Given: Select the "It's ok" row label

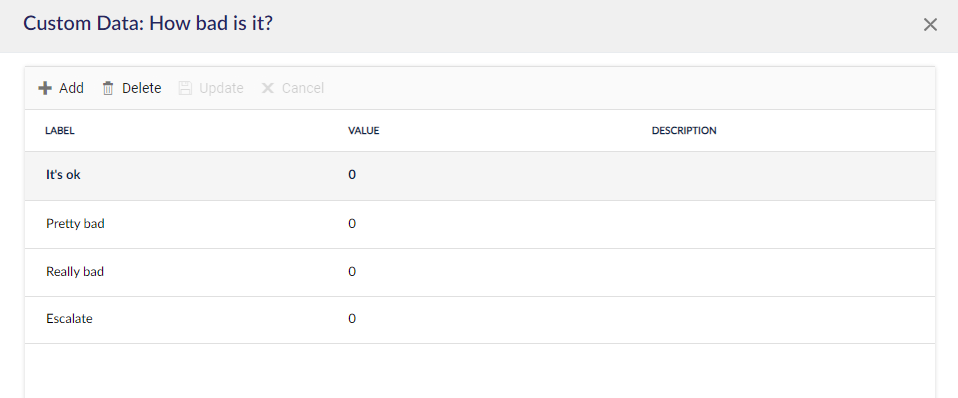Looking at the screenshot, I should [64, 174].
